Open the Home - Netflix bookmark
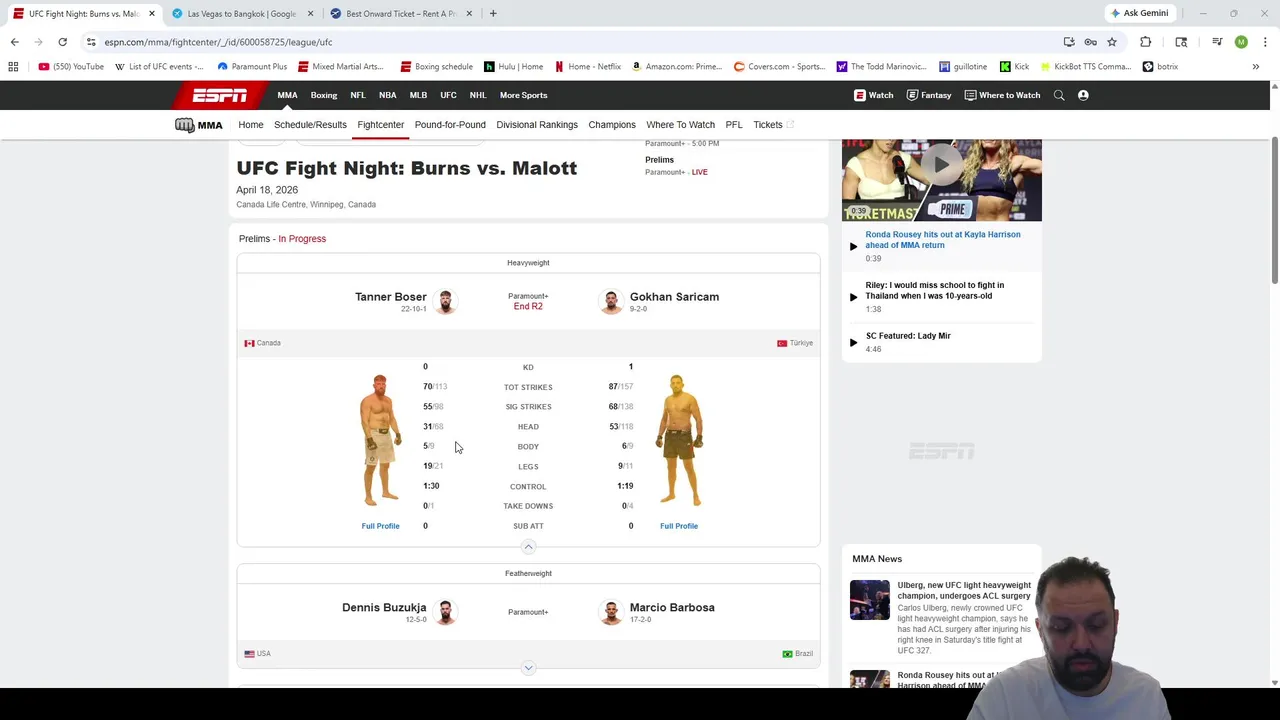The height and width of the screenshot is (720, 1280). (x=588, y=67)
